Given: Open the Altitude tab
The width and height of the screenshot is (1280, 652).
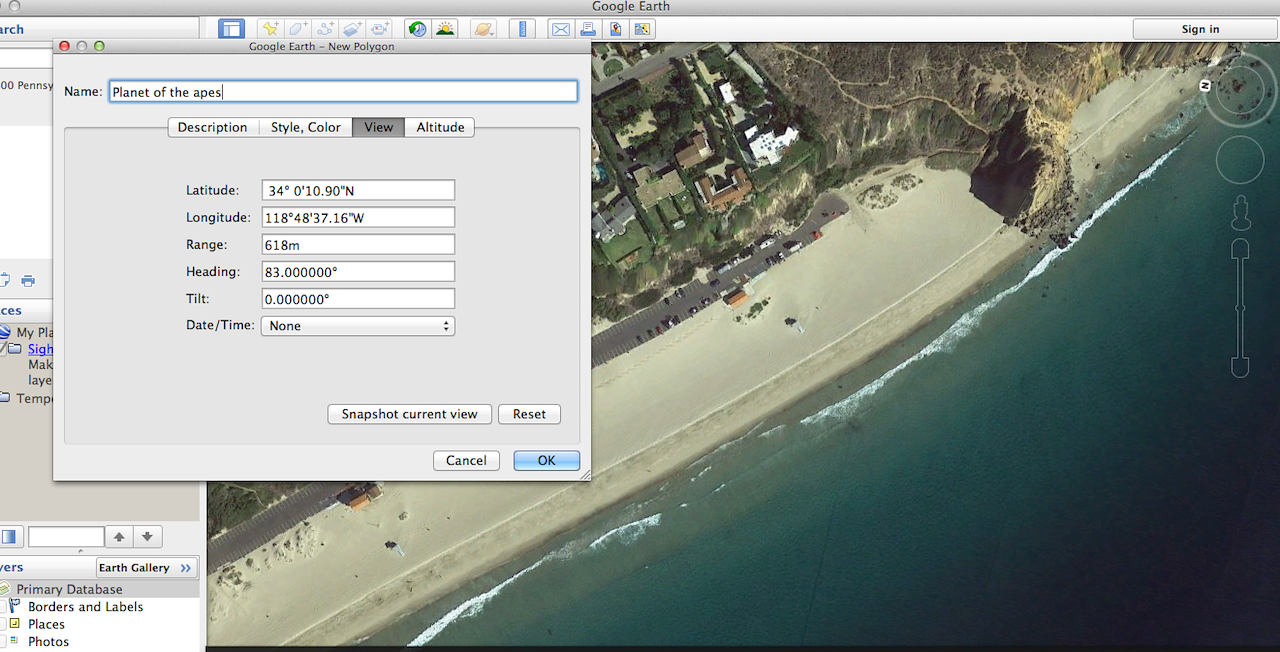Looking at the screenshot, I should click(x=440, y=127).
